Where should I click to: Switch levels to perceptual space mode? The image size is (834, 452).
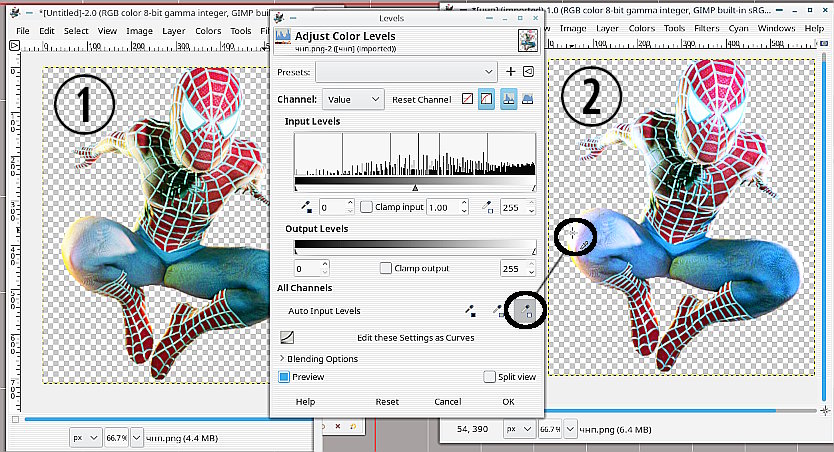coord(486,99)
